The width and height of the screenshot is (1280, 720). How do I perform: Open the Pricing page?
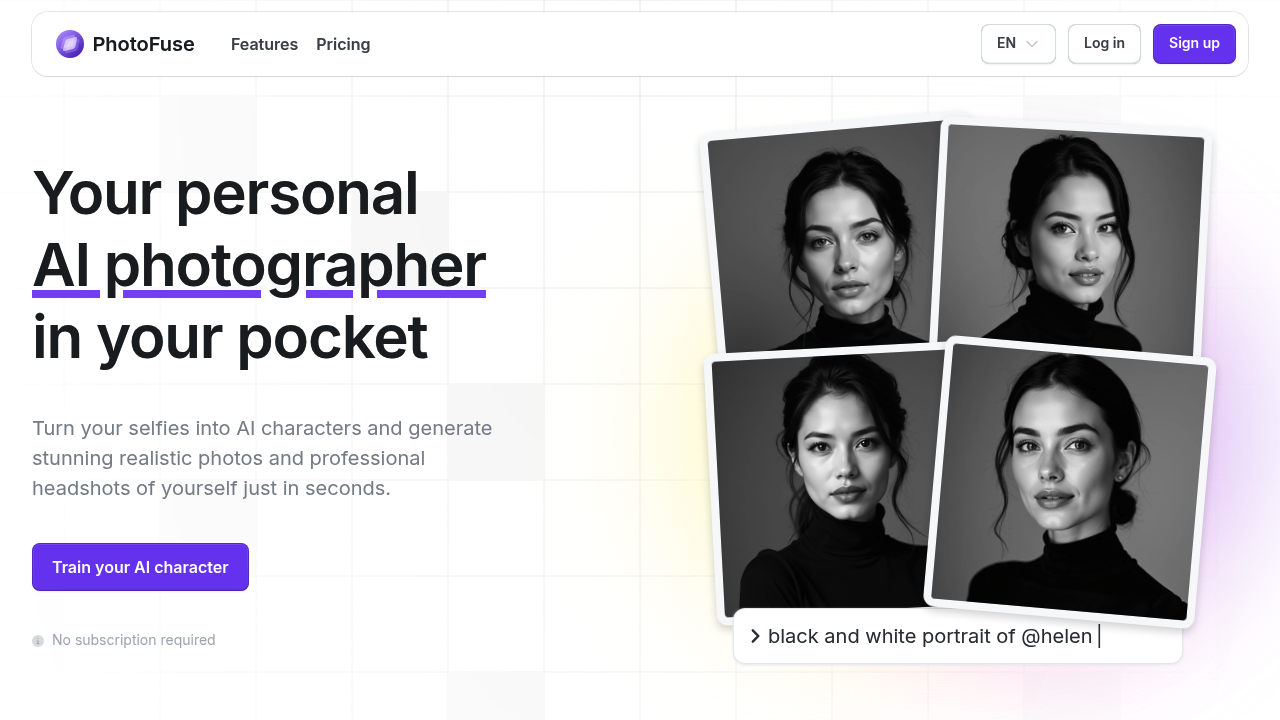coord(343,44)
